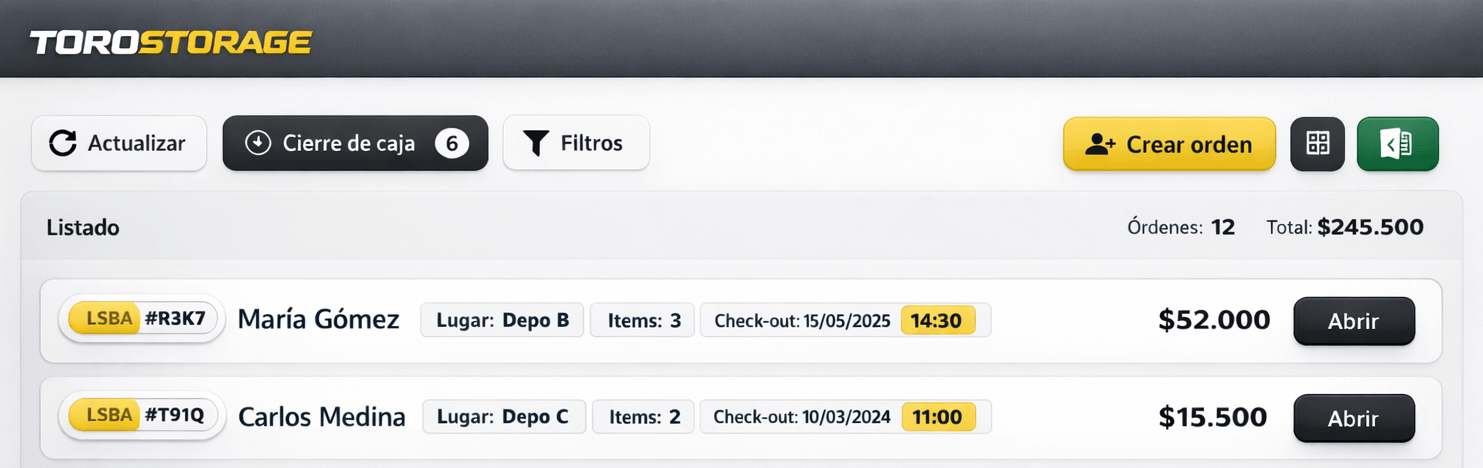
Task: Select the Lugar: Depo B chip
Action: click(x=502, y=320)
